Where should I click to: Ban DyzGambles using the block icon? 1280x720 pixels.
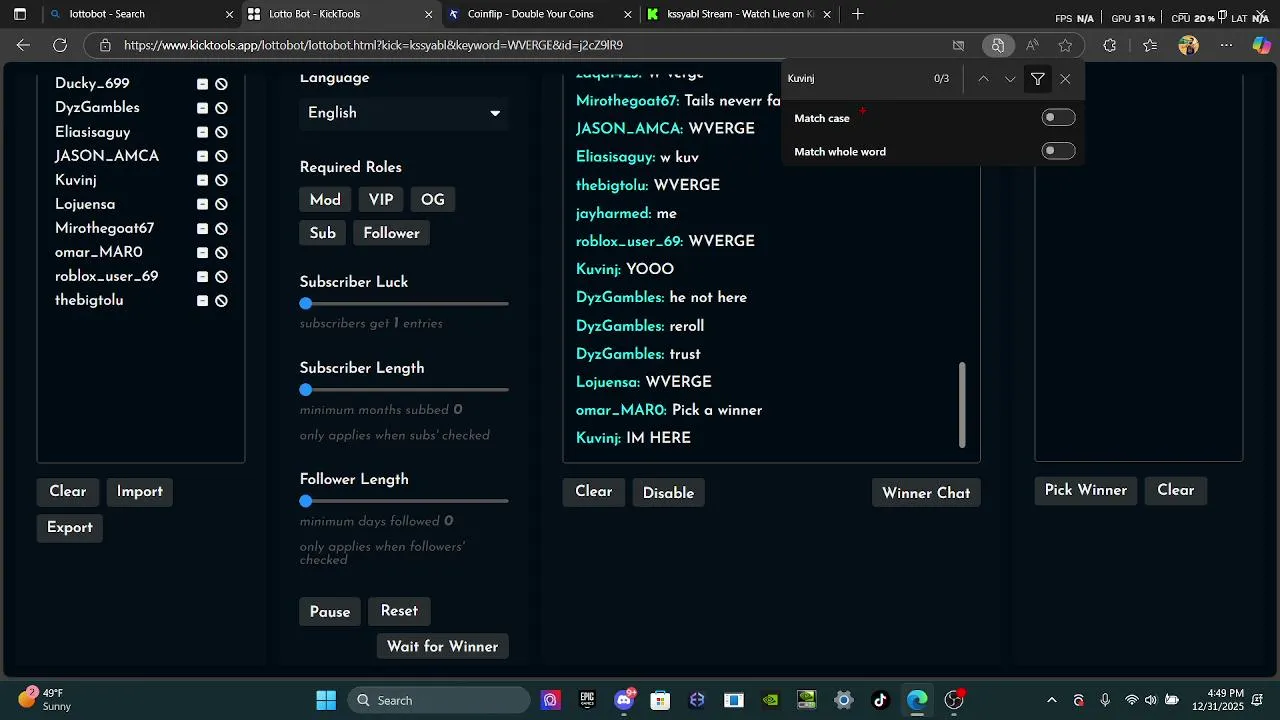tap(221, 108)
